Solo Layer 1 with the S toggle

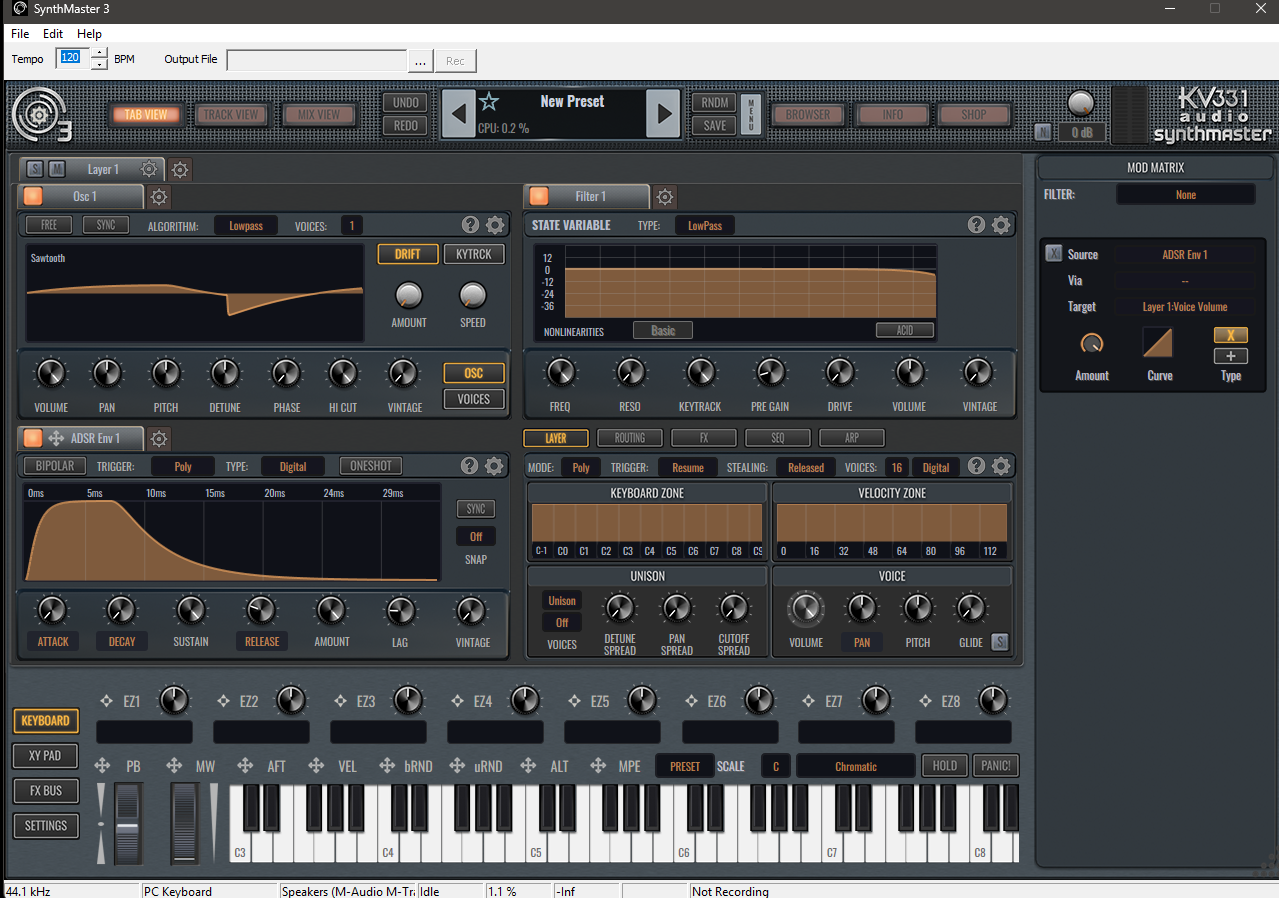coord(34,169)
